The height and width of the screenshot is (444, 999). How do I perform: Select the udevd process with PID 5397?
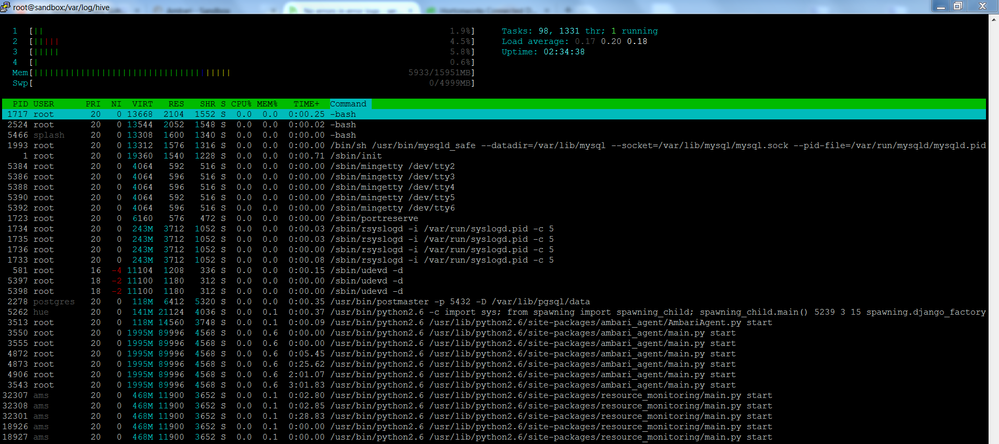pos(494,281)
